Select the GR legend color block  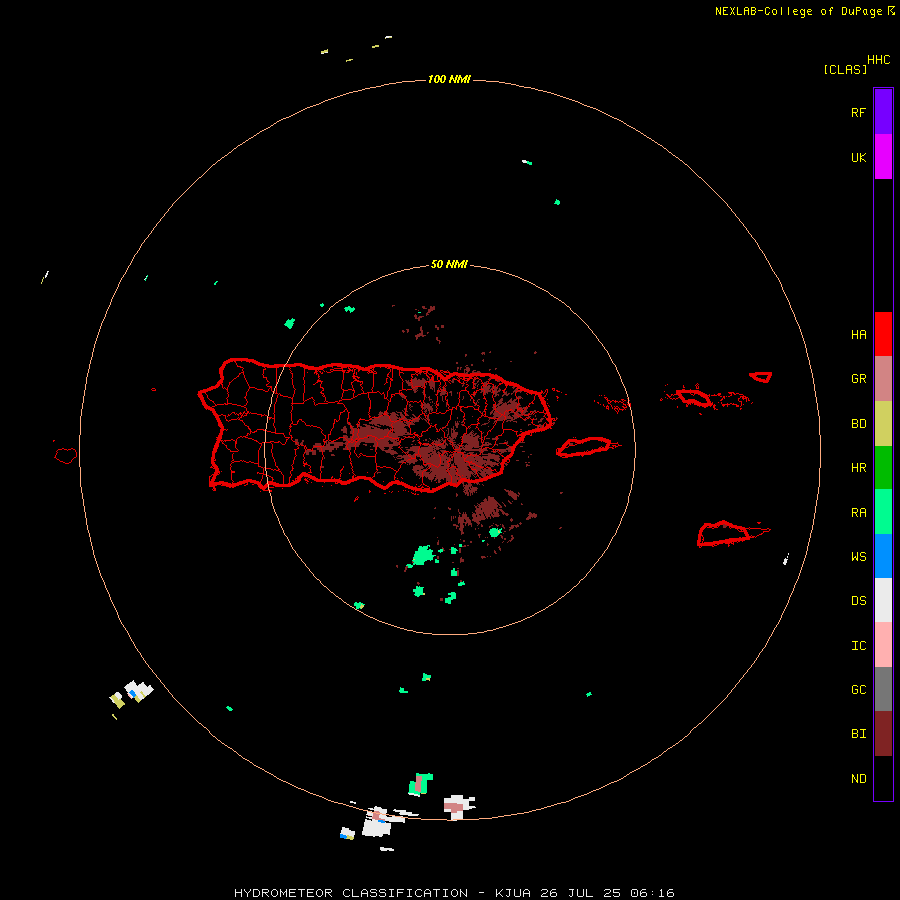[883, 379]
